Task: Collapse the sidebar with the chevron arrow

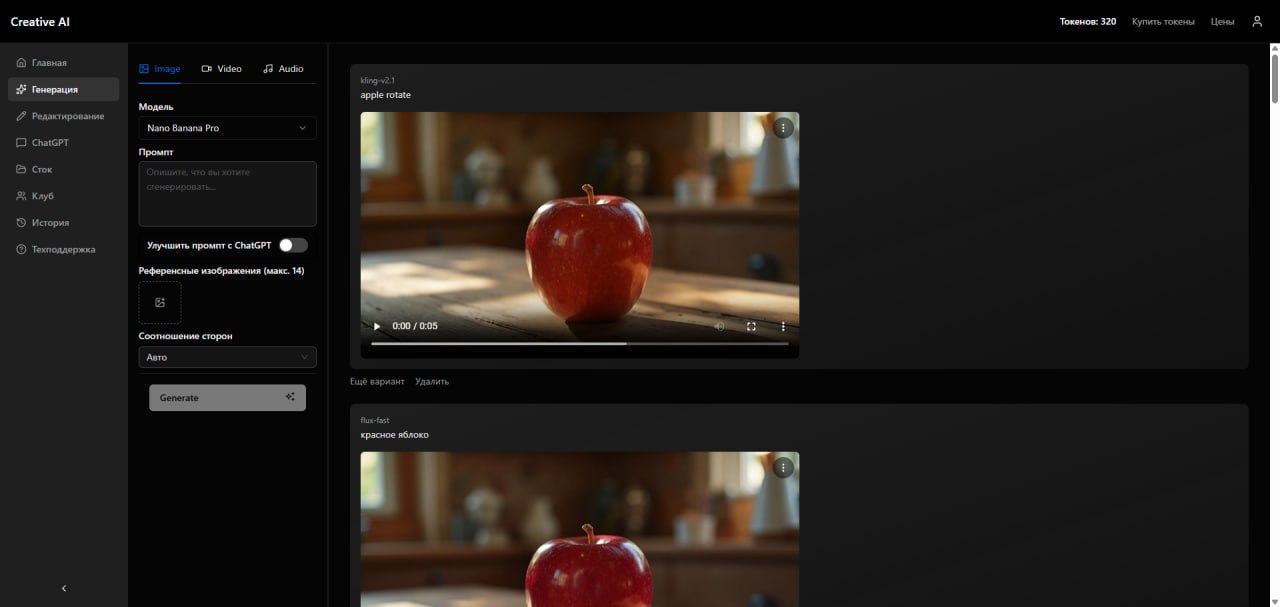Action: 64,588
